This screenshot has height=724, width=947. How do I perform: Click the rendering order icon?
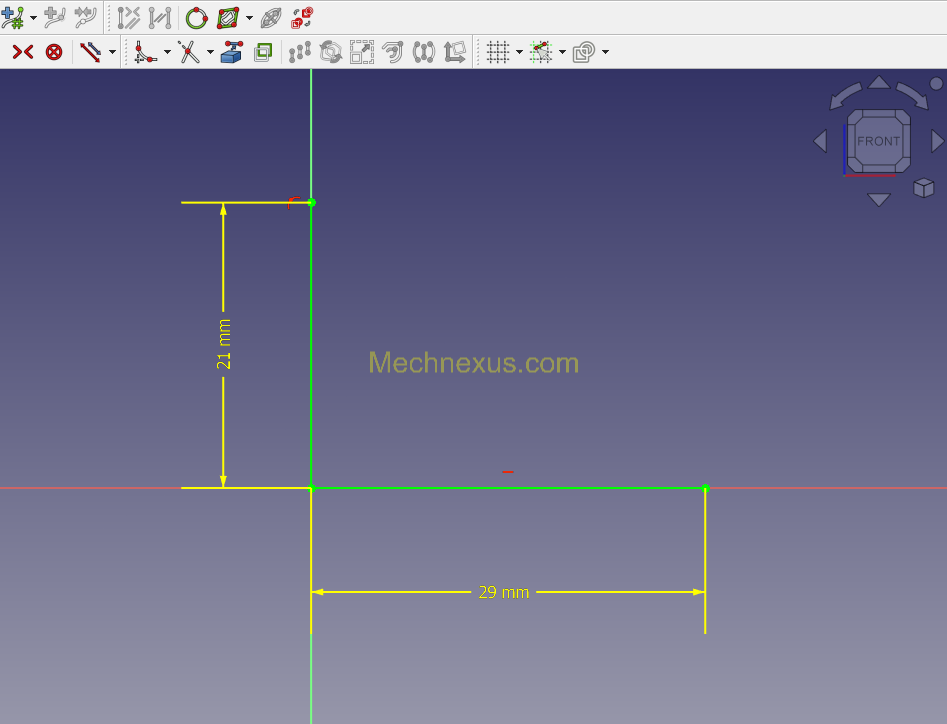(x=584, y=53)
